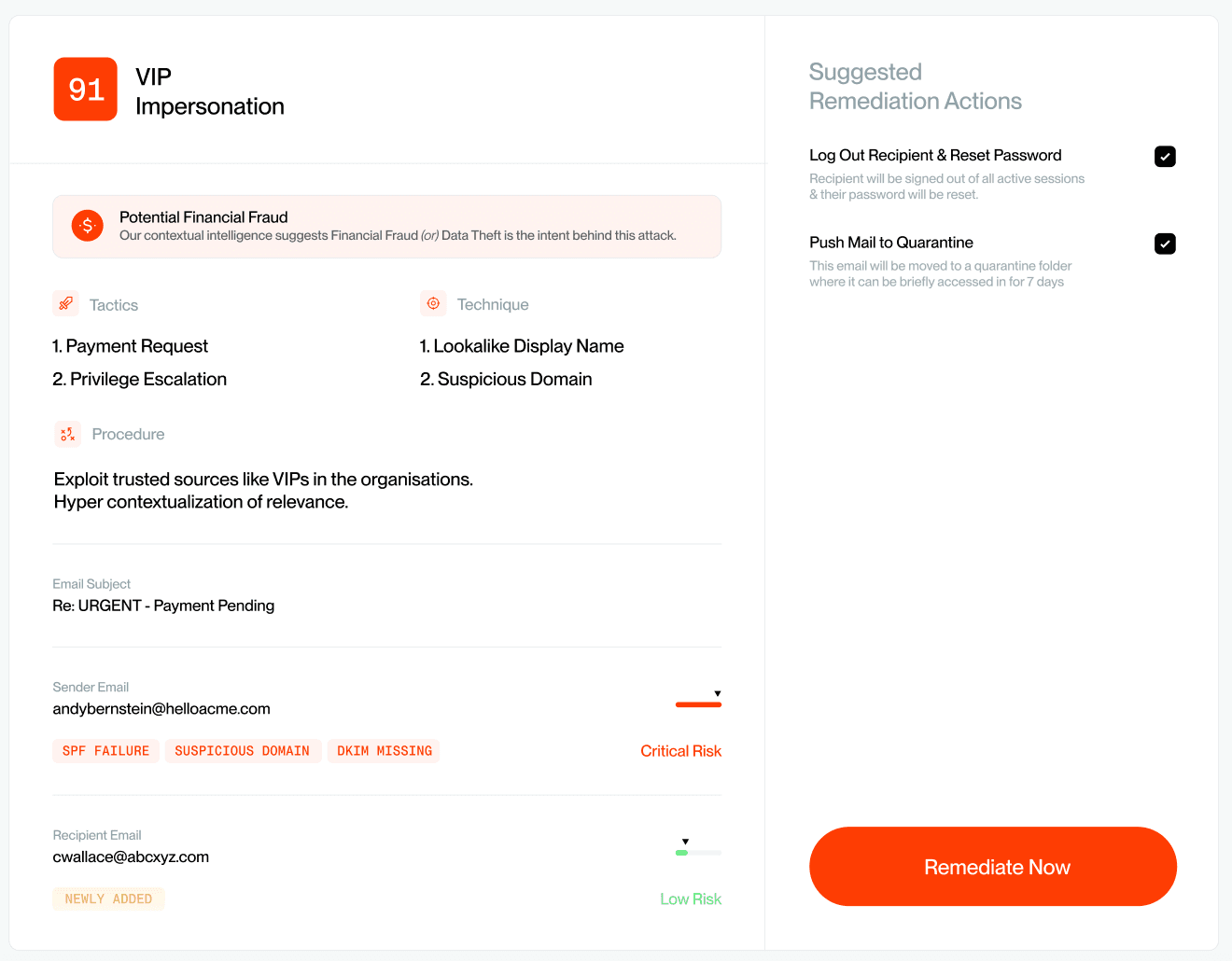Click the recipient risk meter arrow
Image resolution: width=1232 pixels, height=961 pixels.
click(685, 842)
